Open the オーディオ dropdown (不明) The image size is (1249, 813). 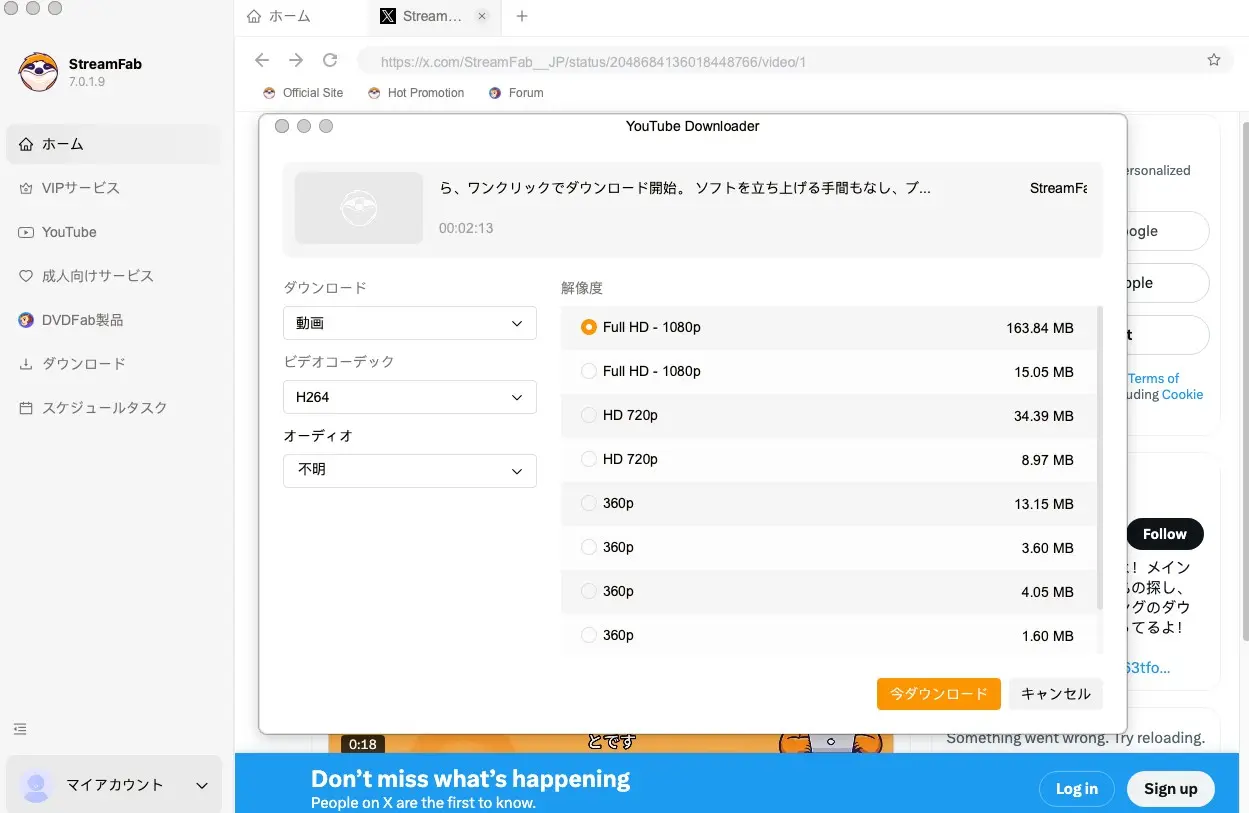[410, 471]
